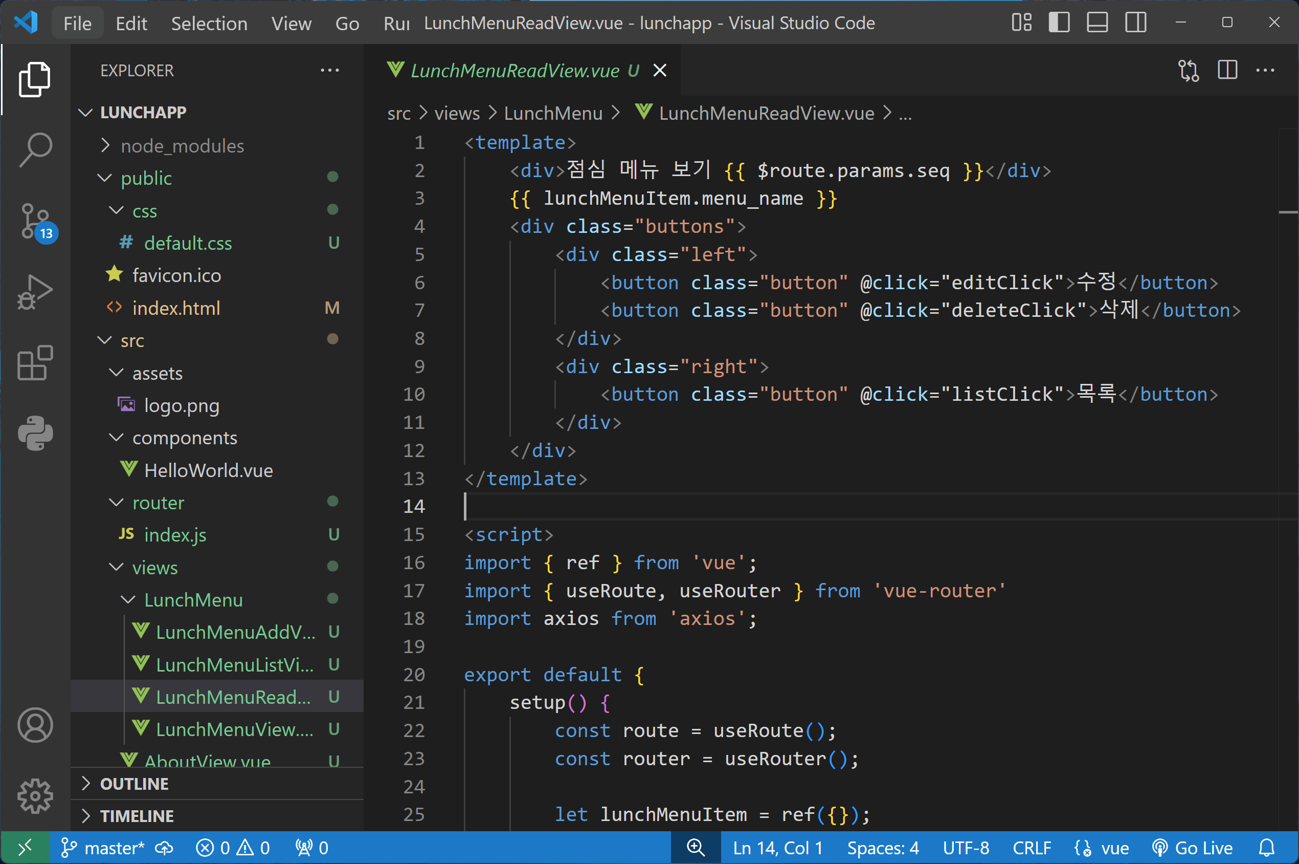Collapse the LUNCHAPP root folder
The width and height of the screenshot is (1299, 864).
(217, 113)
